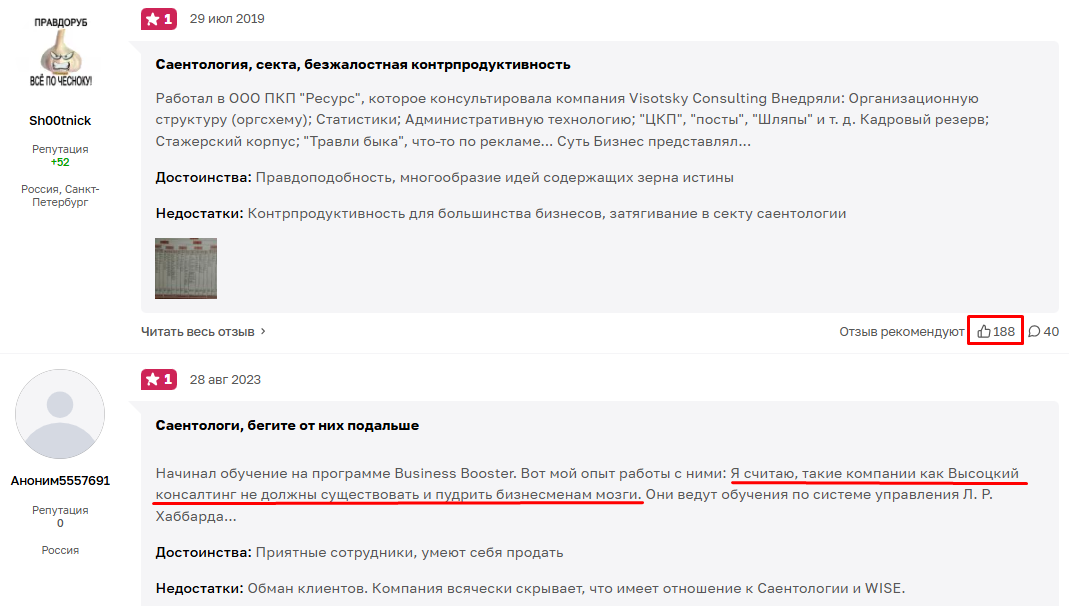This screenshot has height=606, width=1069.
Task: Click 'Читать весь отзыв' link
Action: [198, 331]
